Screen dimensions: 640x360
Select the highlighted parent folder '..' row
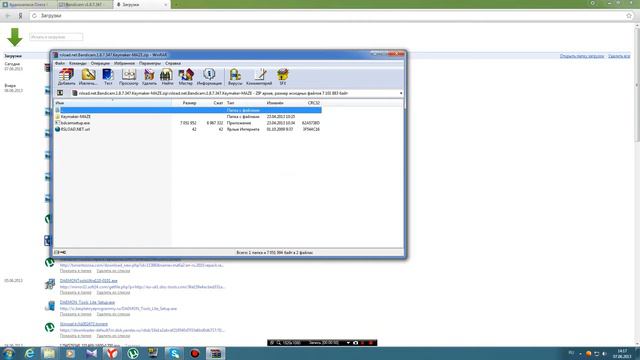click(x=188, y=110)
